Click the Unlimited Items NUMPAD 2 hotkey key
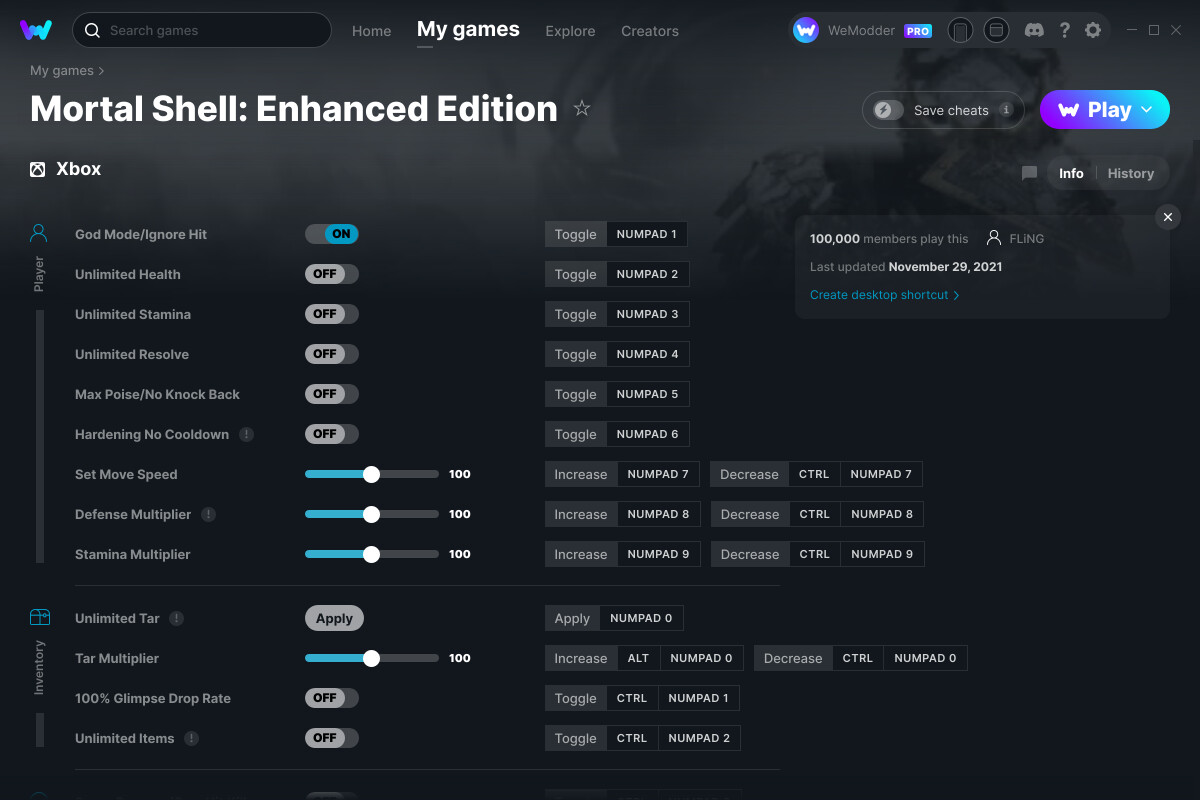 [699, 738]
